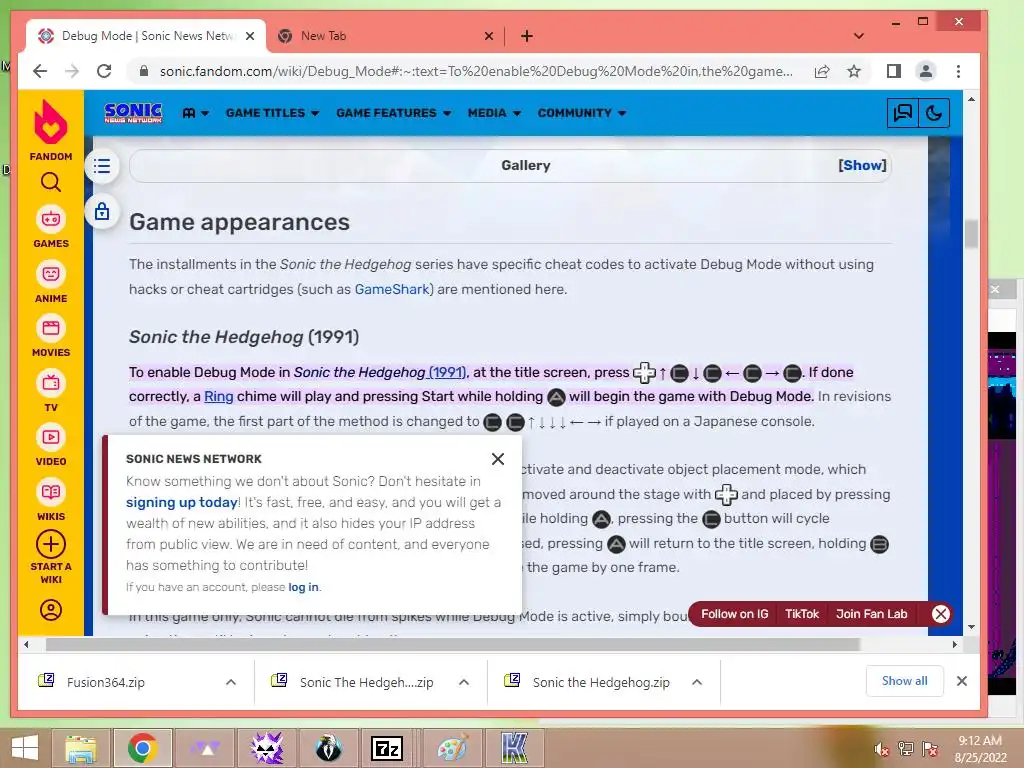
Task: Close the downloads bar
Action: coord(961,681)
